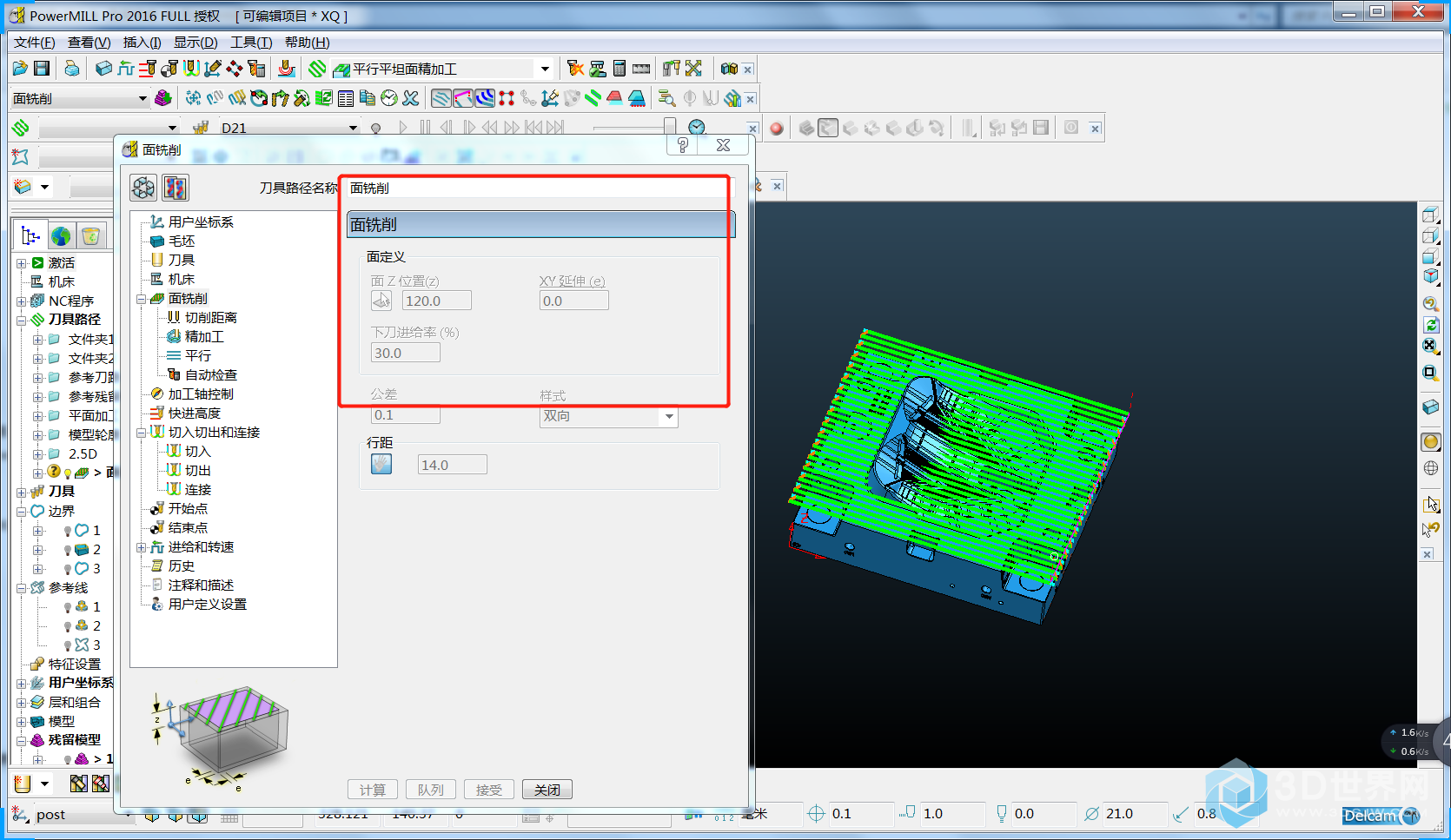Open the 工具 menu

click(x=251, y=43)
